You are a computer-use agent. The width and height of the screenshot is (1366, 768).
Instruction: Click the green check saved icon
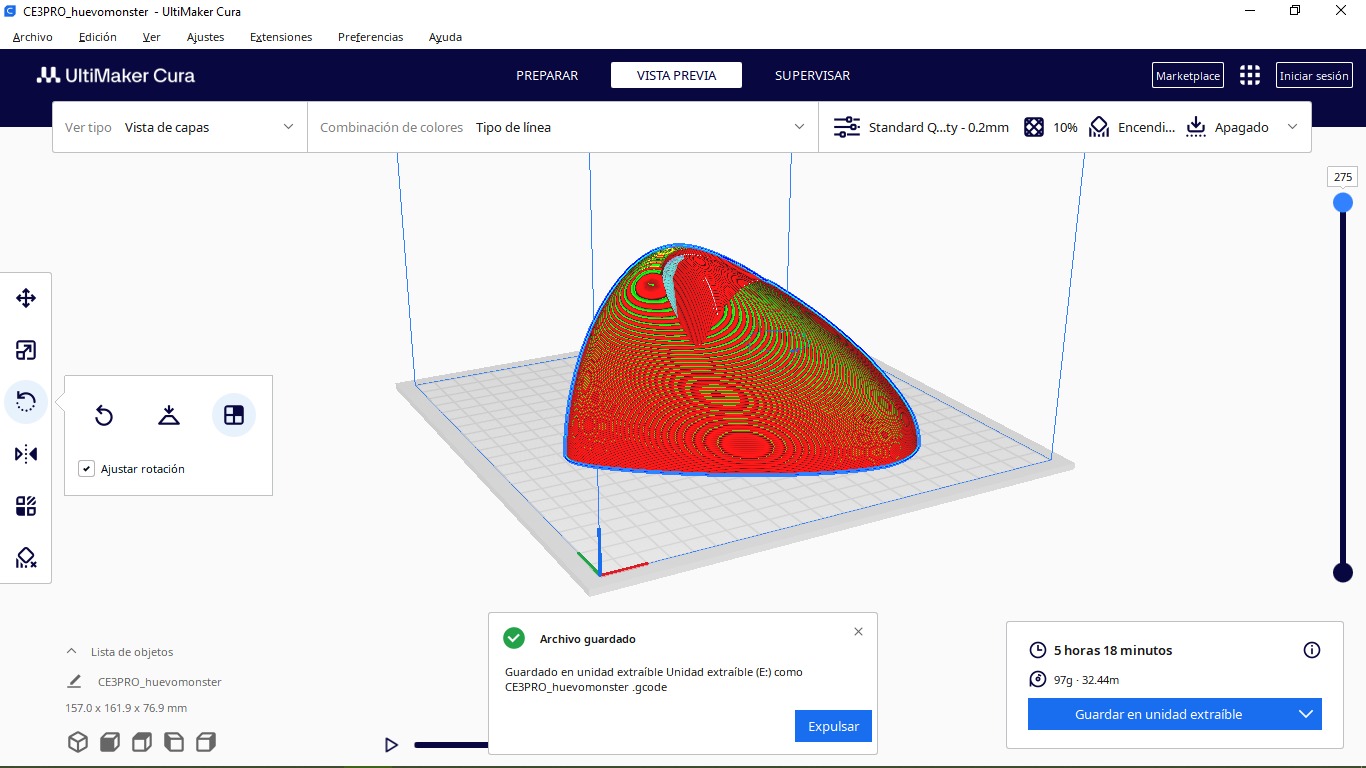tap(514, 638)
